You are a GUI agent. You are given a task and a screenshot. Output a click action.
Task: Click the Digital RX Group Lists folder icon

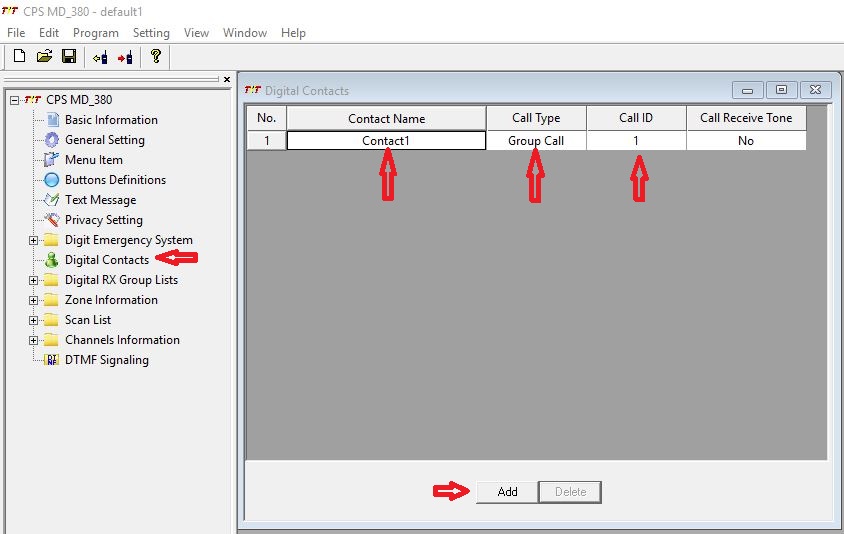51,280
